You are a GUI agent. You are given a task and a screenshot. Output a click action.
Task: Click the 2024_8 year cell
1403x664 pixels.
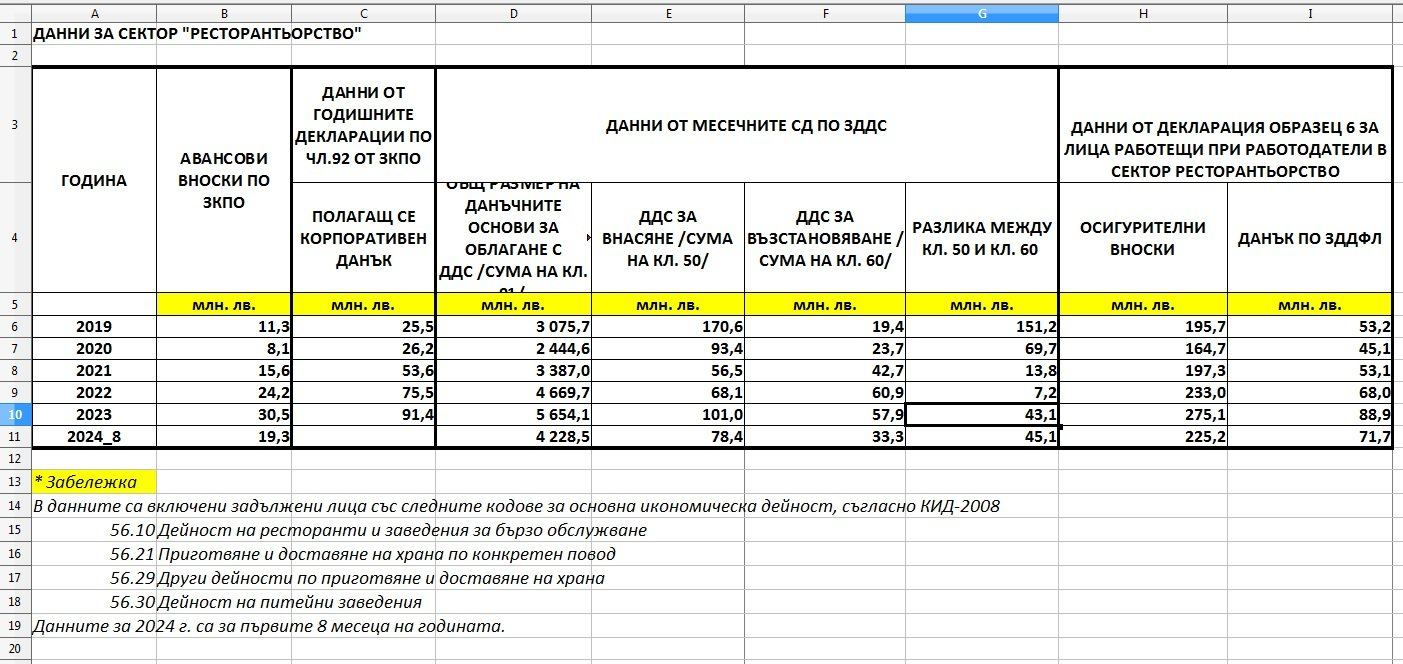click(94, 437)
